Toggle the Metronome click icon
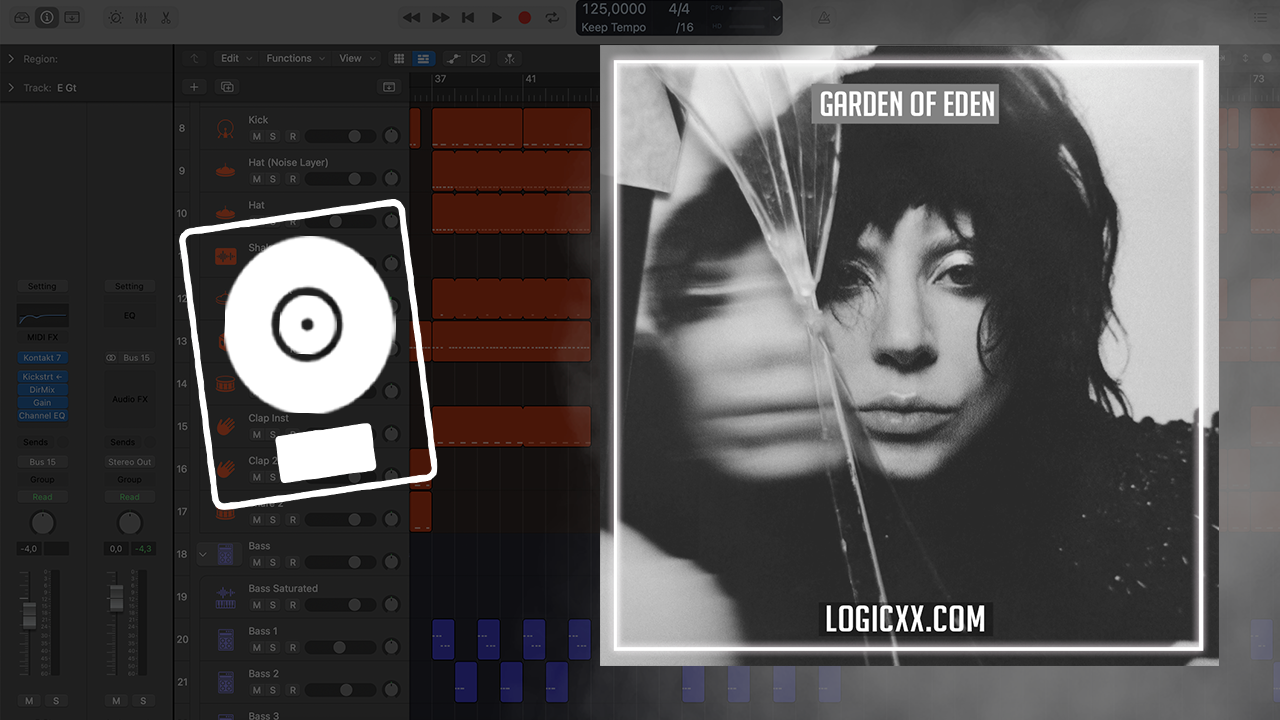The width and height of the screenshot is (1280, 720). click(824, 18)
